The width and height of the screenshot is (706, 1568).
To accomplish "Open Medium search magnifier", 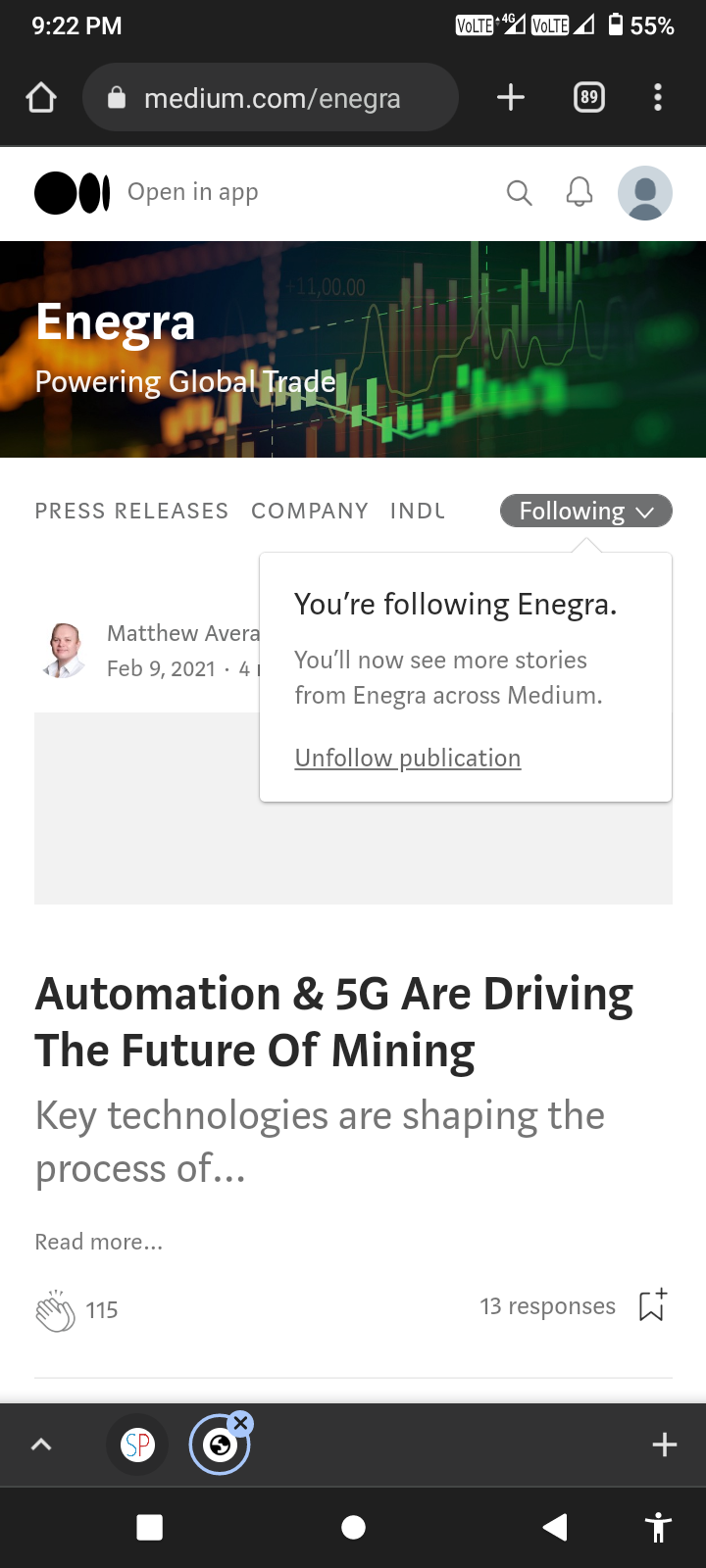I will [519, 193].
